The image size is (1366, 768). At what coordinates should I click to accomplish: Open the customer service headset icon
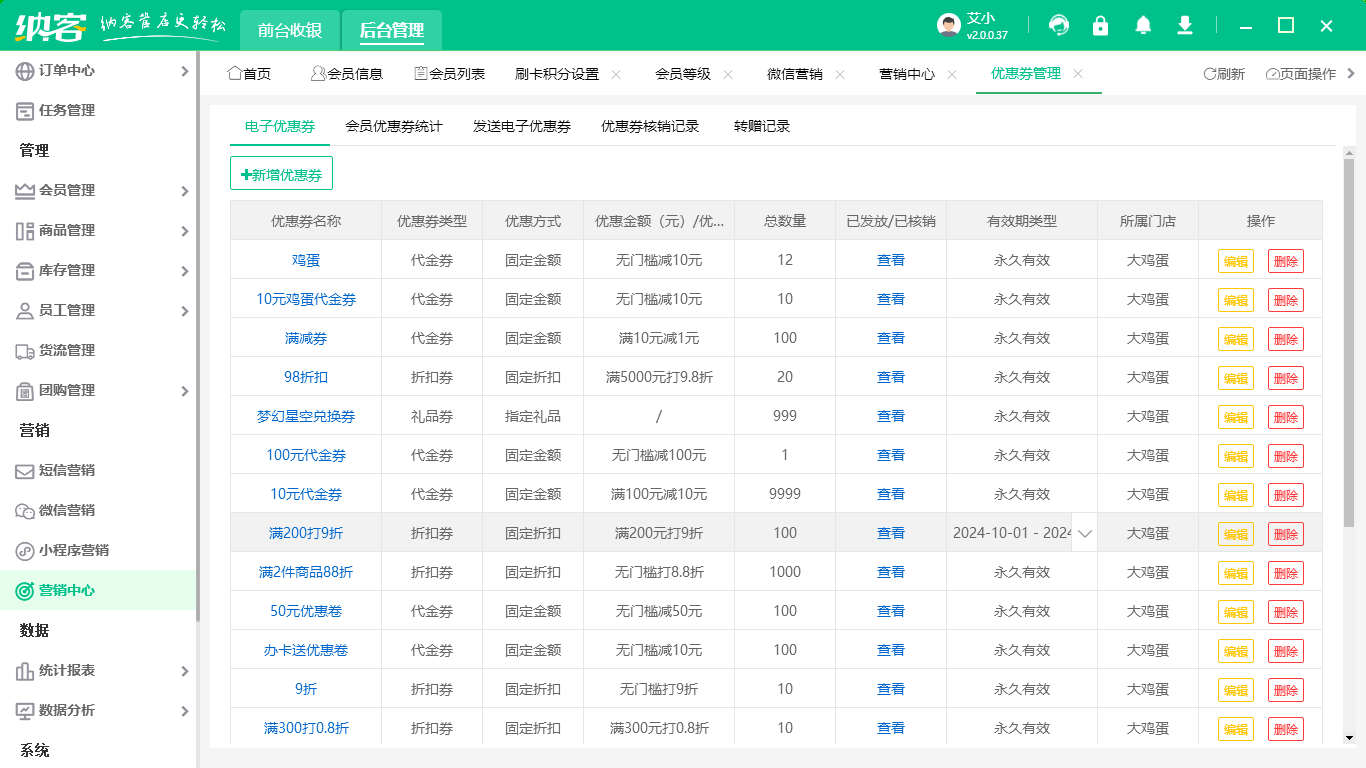pyautogui.click(x=1058, y=25)
